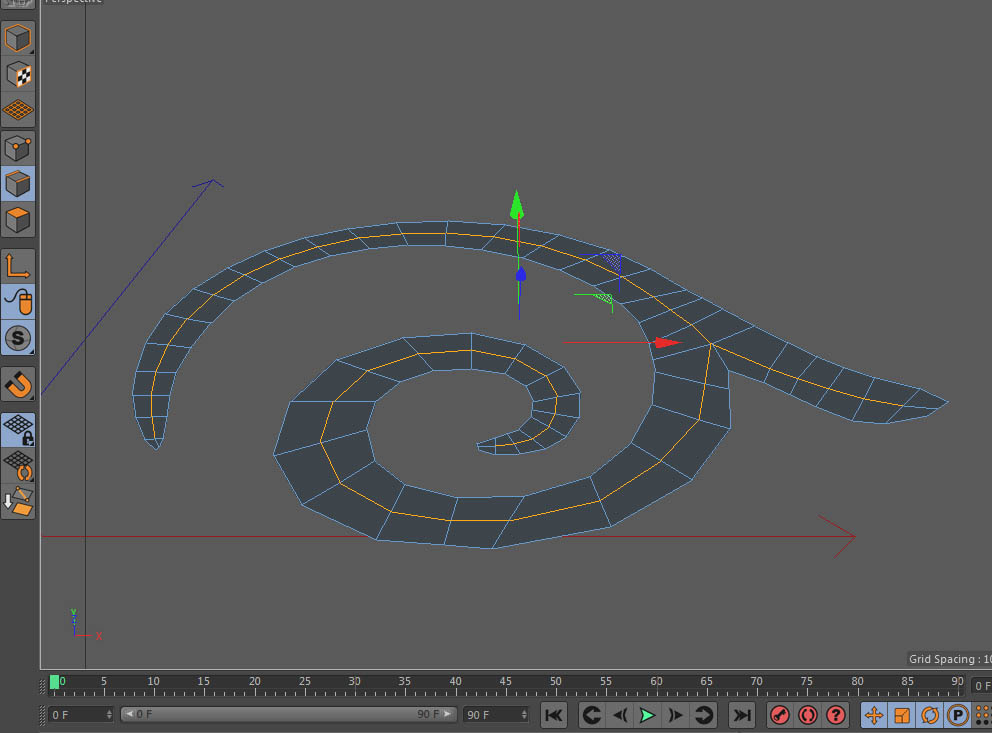Jump to the end of animation
This screenshot has height=733, width=992.
tap(741, 715)
